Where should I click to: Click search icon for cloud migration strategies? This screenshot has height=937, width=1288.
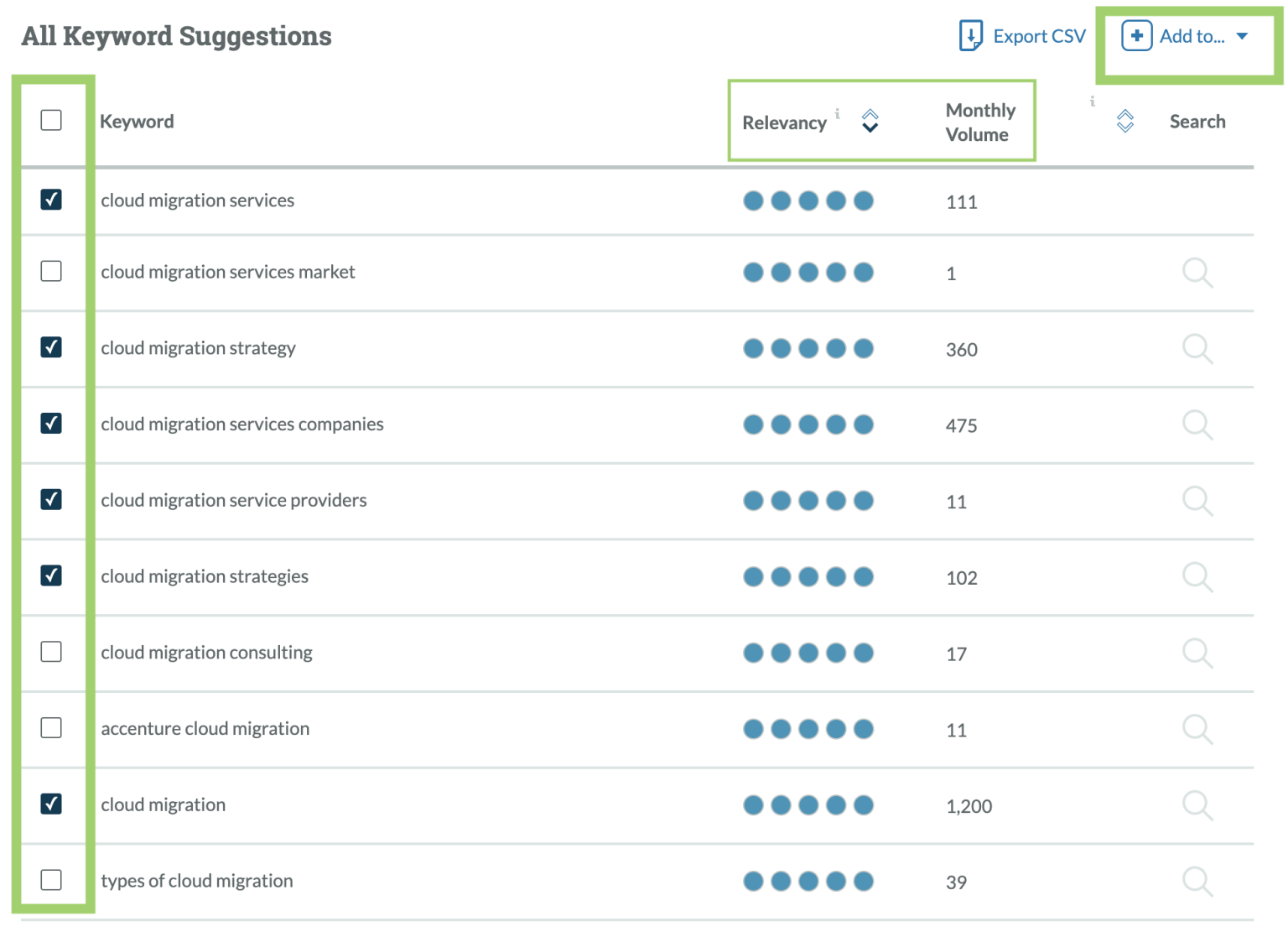(x=1197, y=577)
